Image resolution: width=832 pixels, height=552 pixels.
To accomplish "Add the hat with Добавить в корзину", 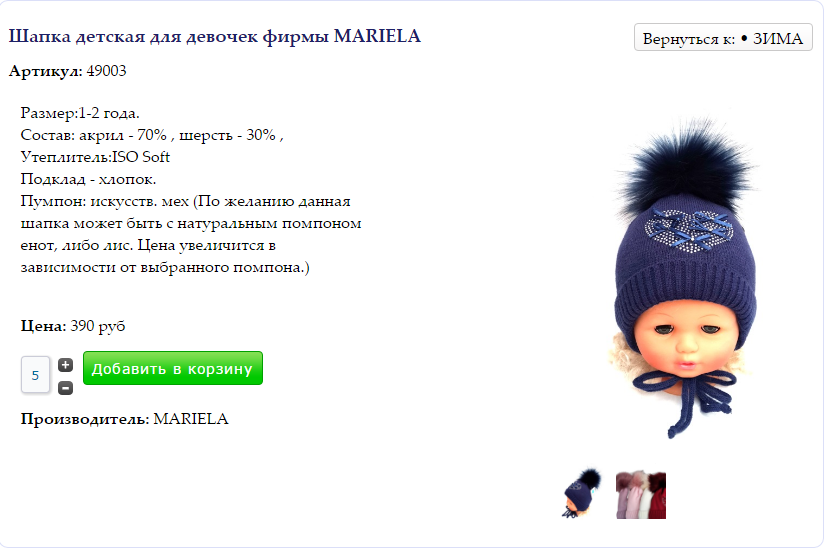I will pyautogui.click(x=173, y=368).
